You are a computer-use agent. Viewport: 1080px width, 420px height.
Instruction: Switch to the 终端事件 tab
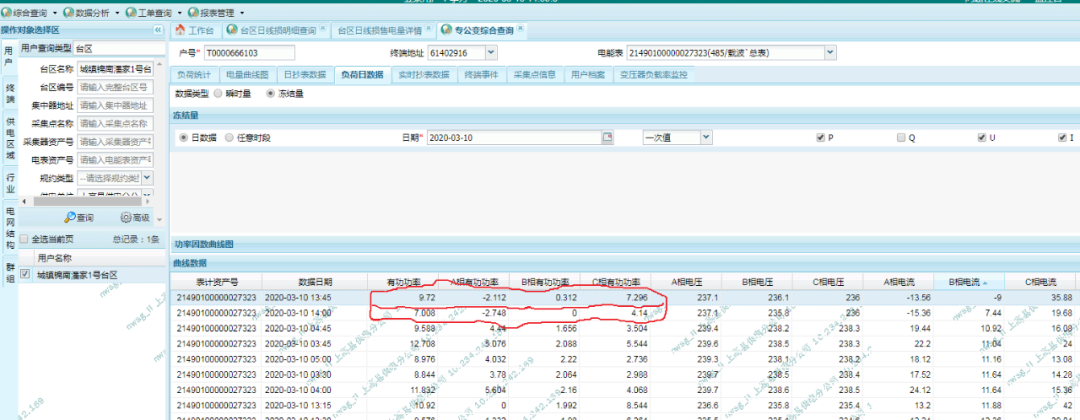point(481,75)
